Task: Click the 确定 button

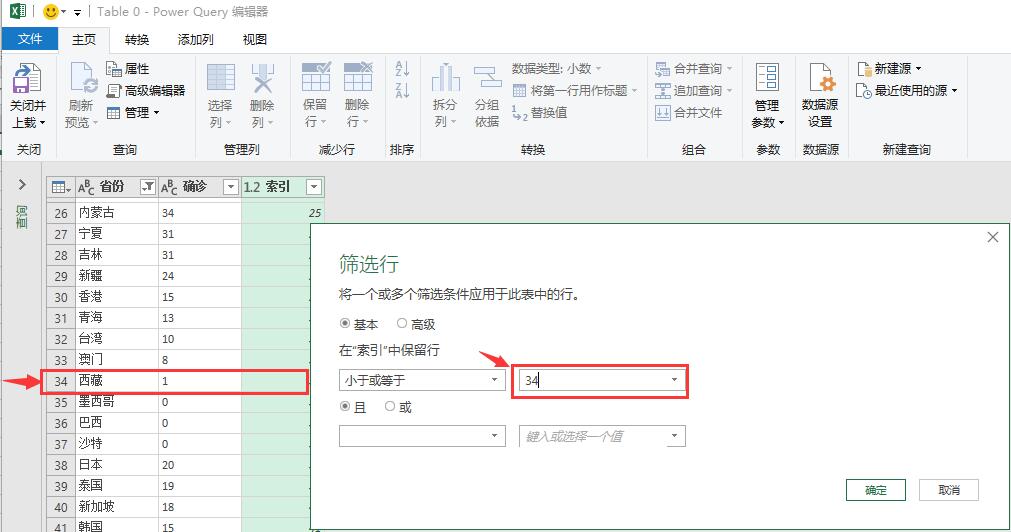Action: pos(875,490)
